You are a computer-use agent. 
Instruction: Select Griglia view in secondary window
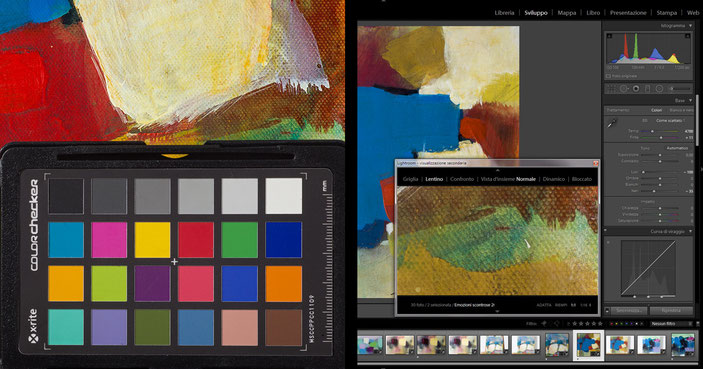410,179
